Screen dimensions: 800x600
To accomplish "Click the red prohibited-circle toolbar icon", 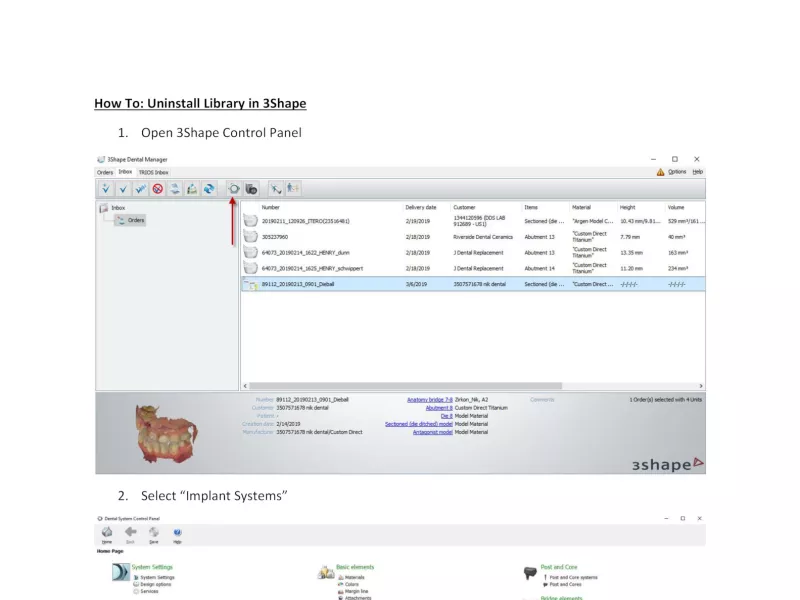I will click(158, 189).
